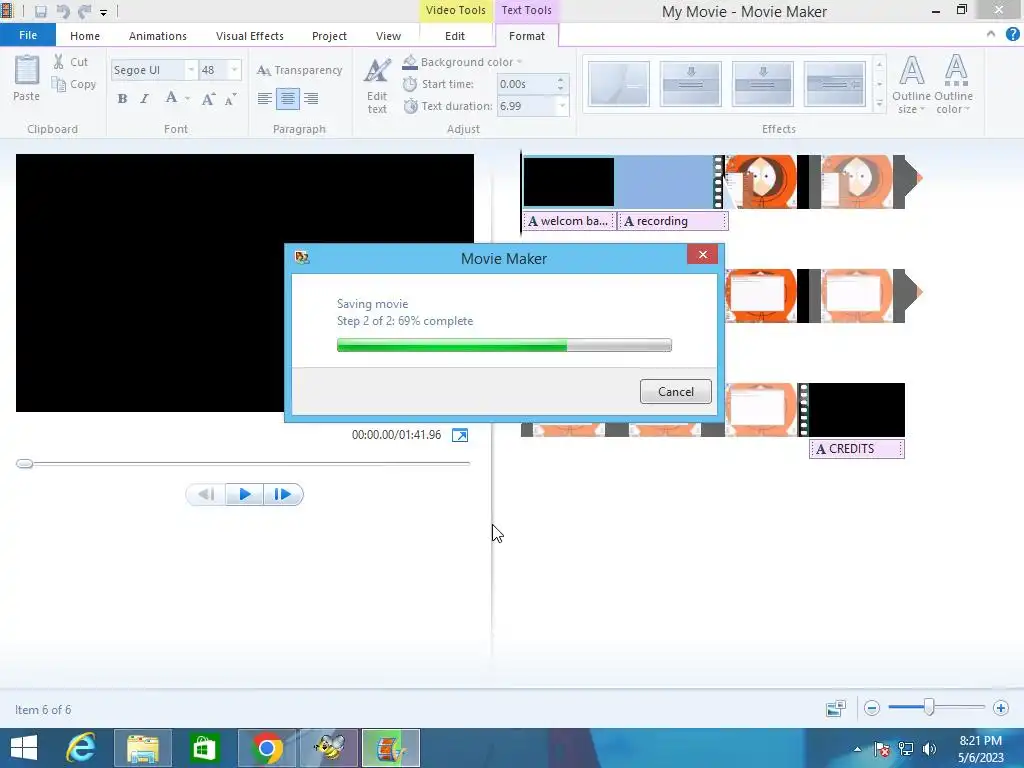Select the second text effect thumbnail
Image resolution: width=1024 pixels, height=768 pixels.
(691, 84)
